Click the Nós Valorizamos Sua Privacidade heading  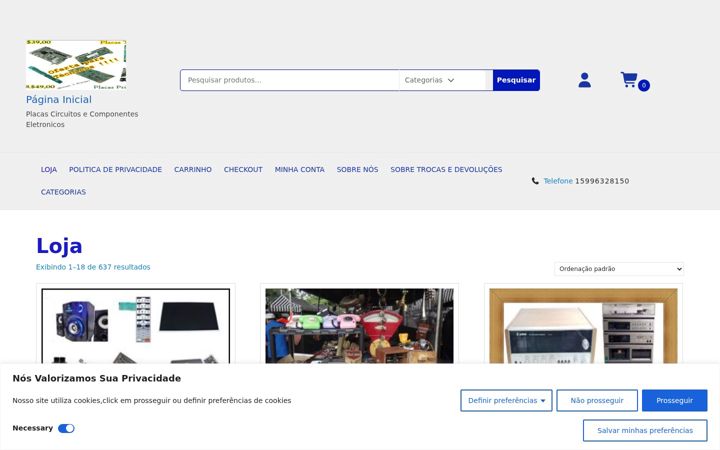pyautogui.click(x=96, y=378)
